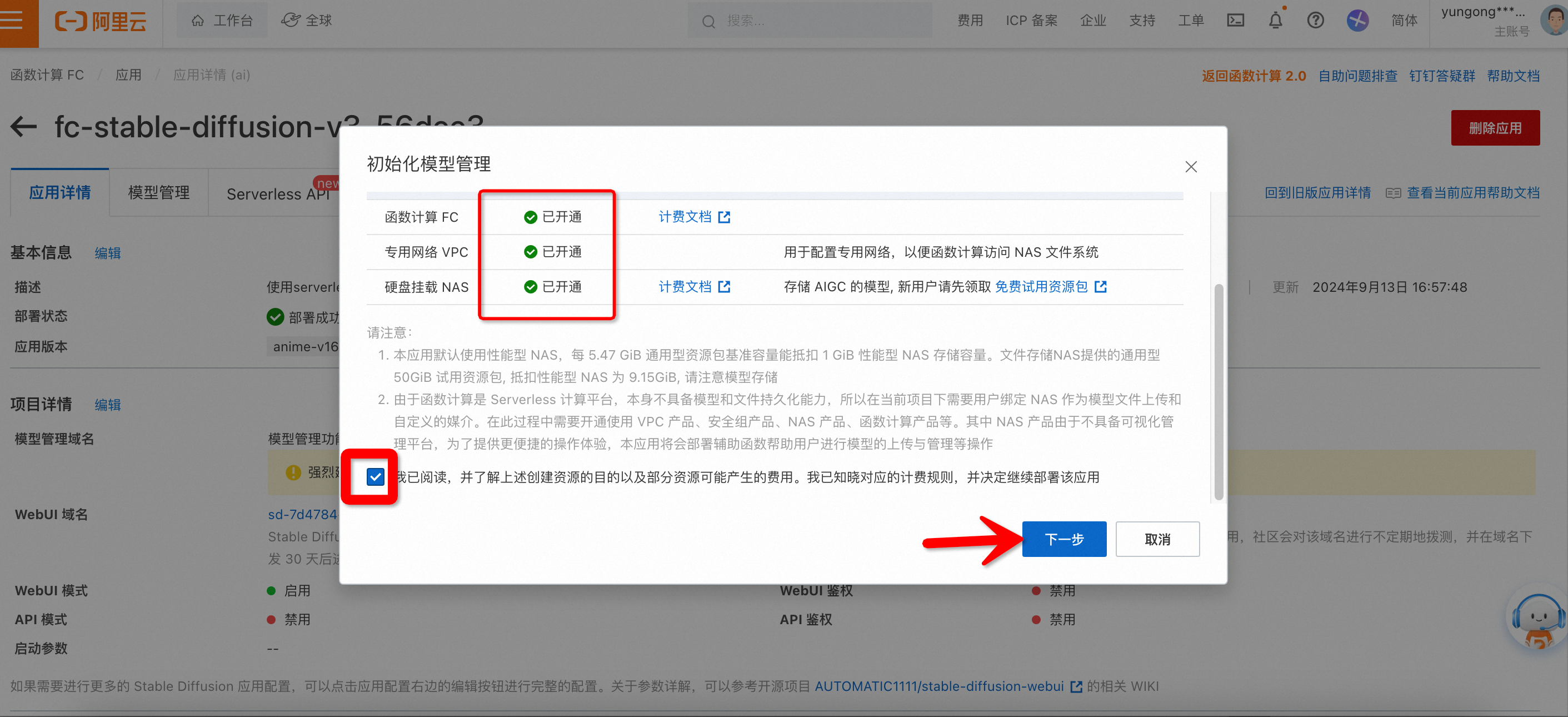Click the 专用网络 VPC 已开通 status

click(x=552, y=251)
